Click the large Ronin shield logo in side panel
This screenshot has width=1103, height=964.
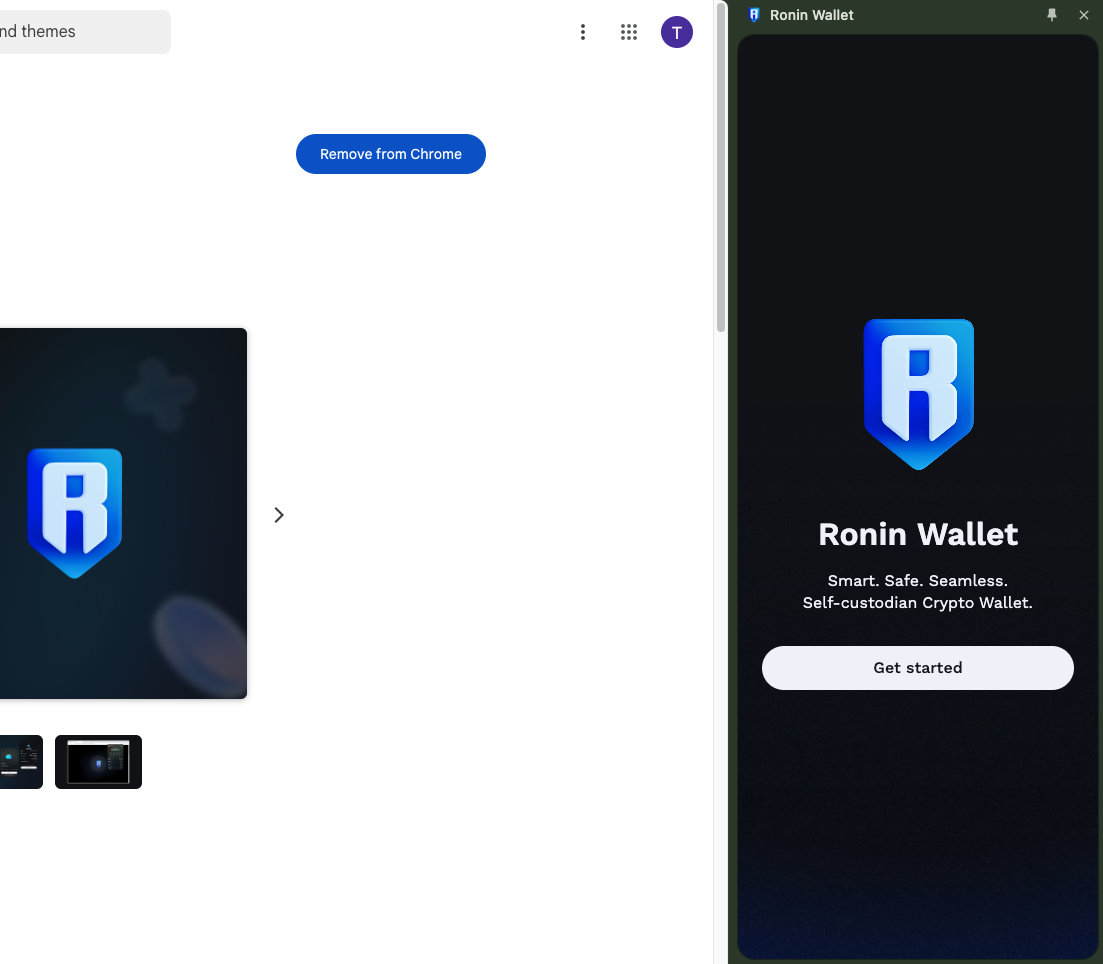pos(918,394)
